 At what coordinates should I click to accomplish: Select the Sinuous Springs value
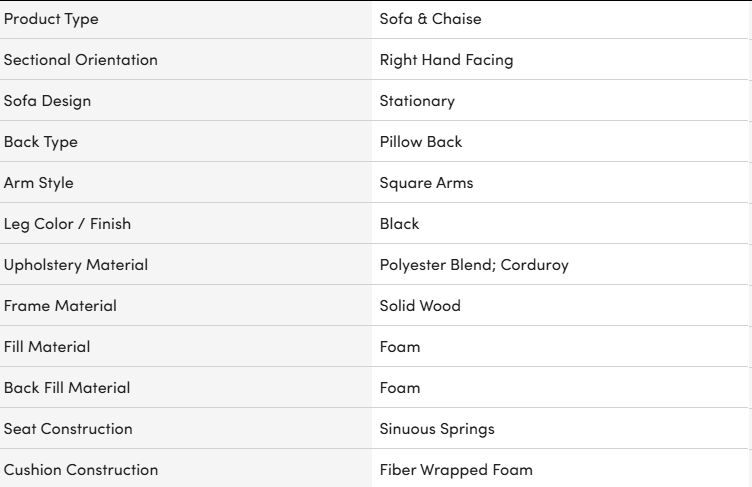(x=437, y=429)
